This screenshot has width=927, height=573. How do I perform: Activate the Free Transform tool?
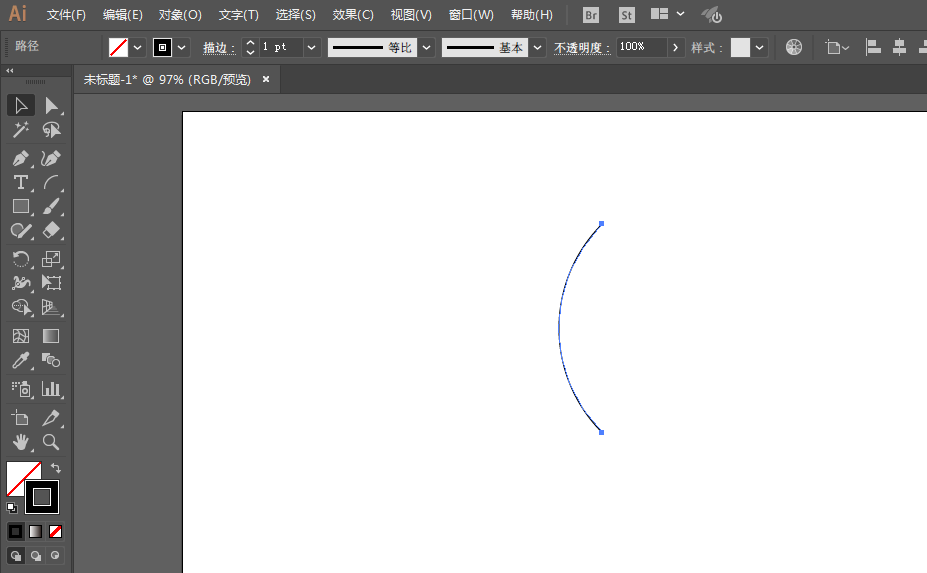pos(51,283)
